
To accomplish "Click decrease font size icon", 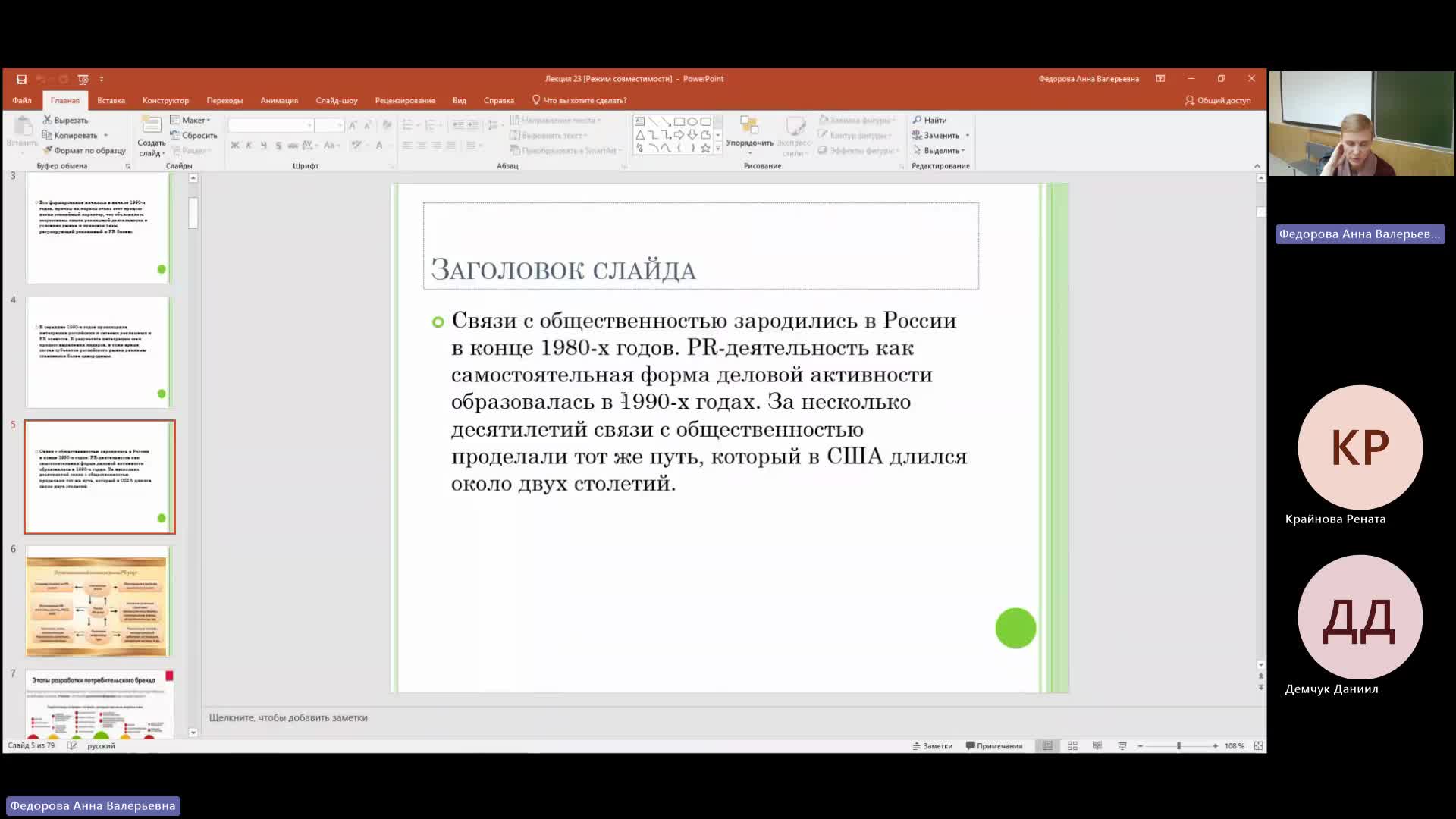I will tap(367, 125).
